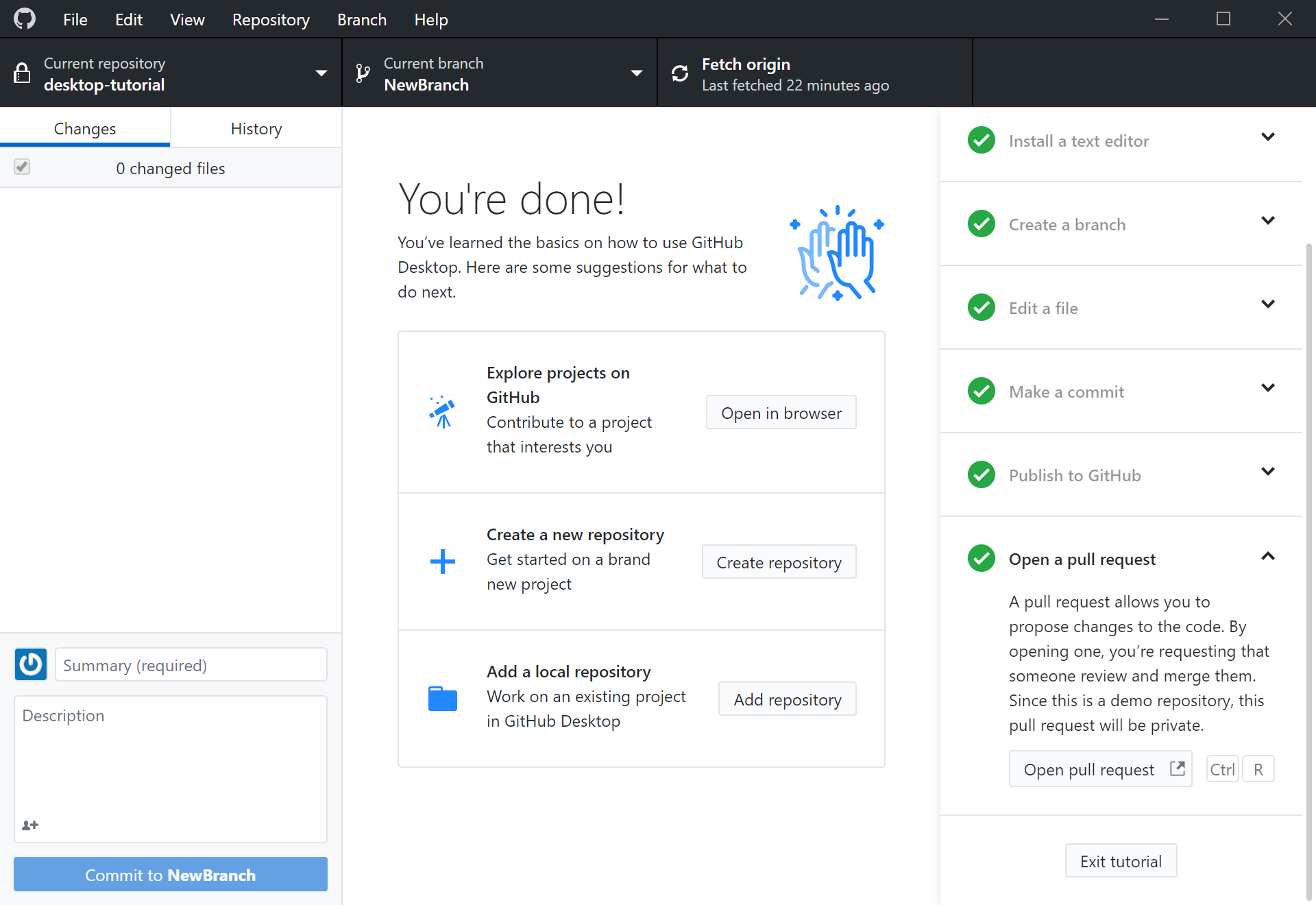Click the high-five hands illustration
Image resolution: width=1316 pixels, height=905 pixels.
click(837, 253)
